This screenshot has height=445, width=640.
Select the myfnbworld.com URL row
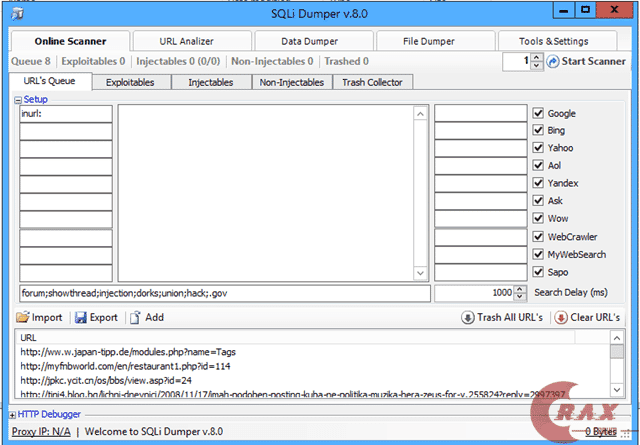[x=314, y=366]
